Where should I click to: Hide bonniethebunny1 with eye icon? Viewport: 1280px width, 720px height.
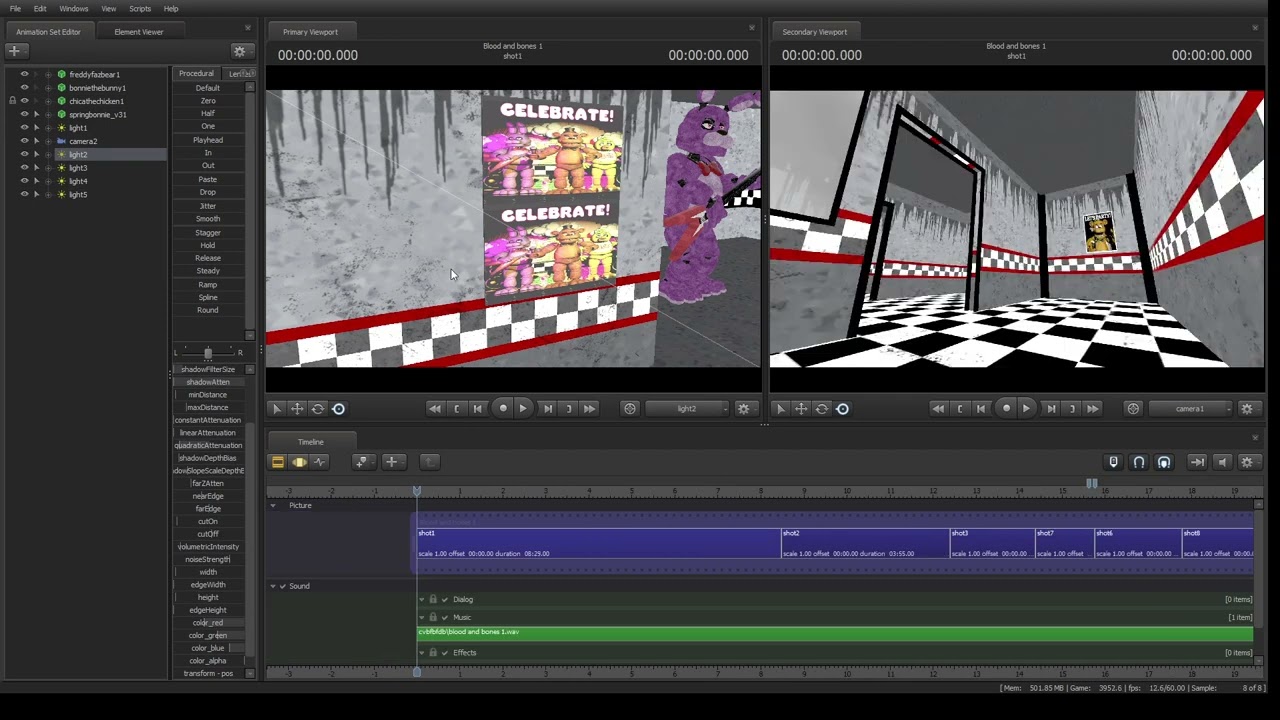point(24,88)
